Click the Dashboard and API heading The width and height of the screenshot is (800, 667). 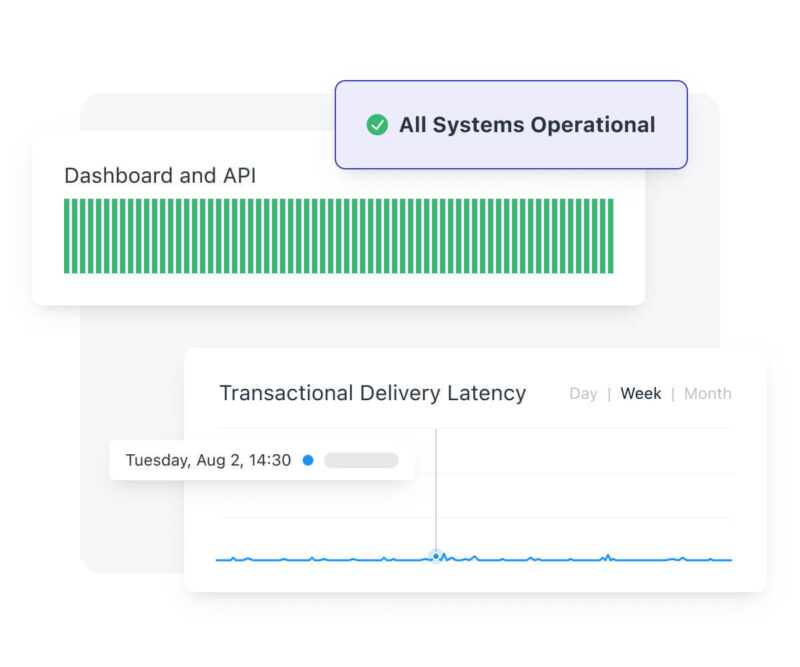click(160, 176)
